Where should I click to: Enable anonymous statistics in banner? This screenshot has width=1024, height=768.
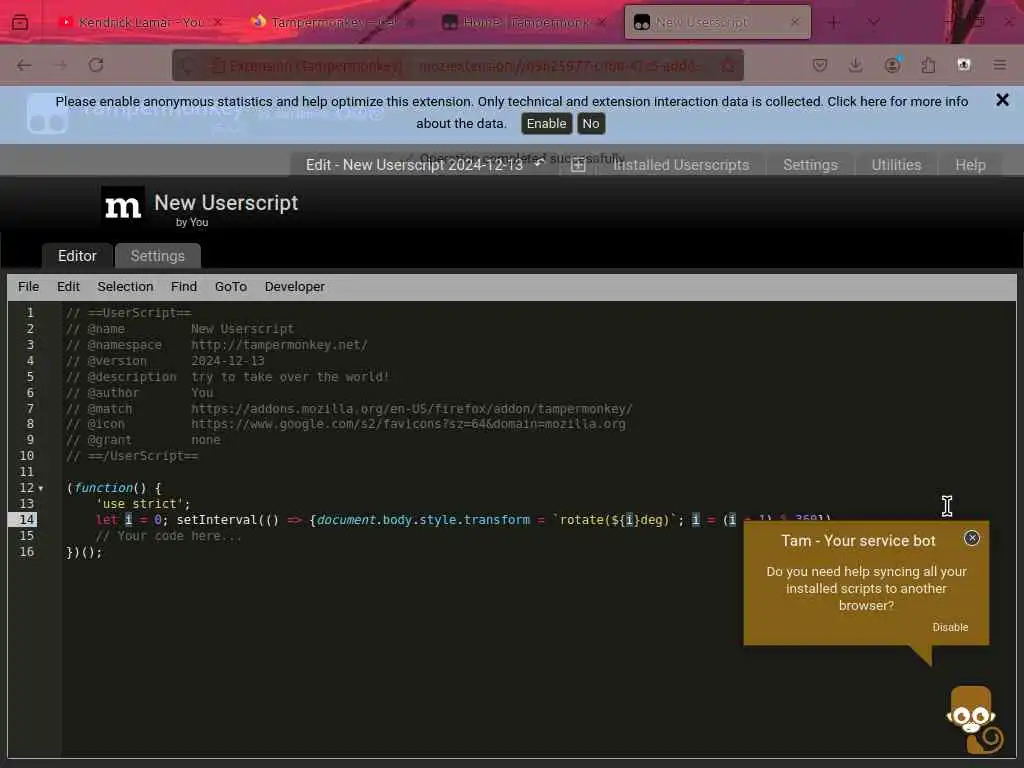coord(547,123)
